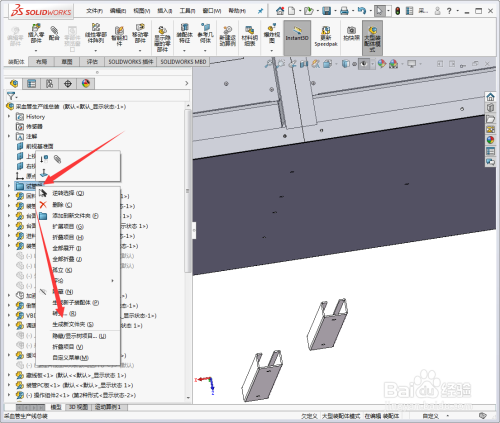
Task: Click the 显示隐藏的零部件 show hidden components tool
Action: pyautogui.click(x=162, y=38)
